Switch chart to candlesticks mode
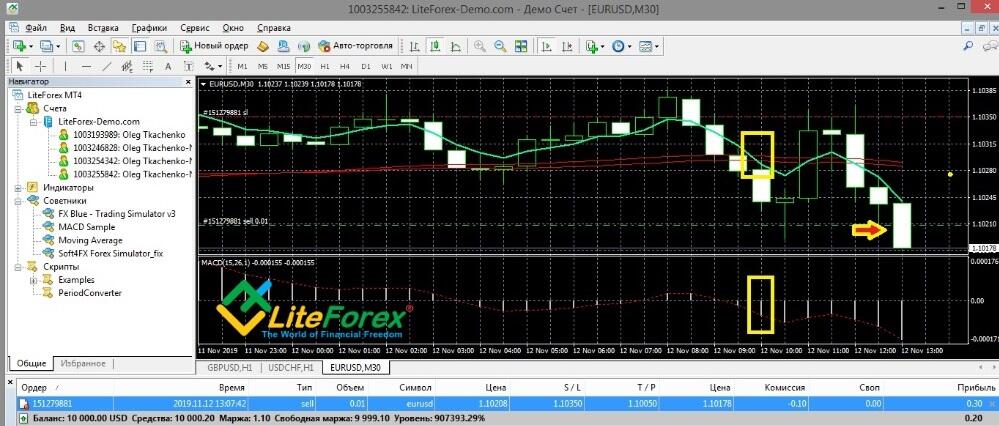999x426 pixels. (435, 46)
